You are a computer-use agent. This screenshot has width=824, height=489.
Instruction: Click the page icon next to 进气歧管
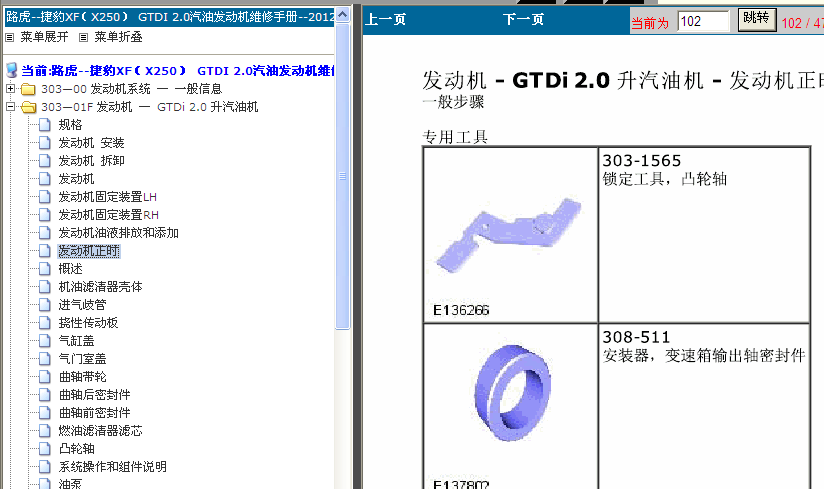(45, 305)
